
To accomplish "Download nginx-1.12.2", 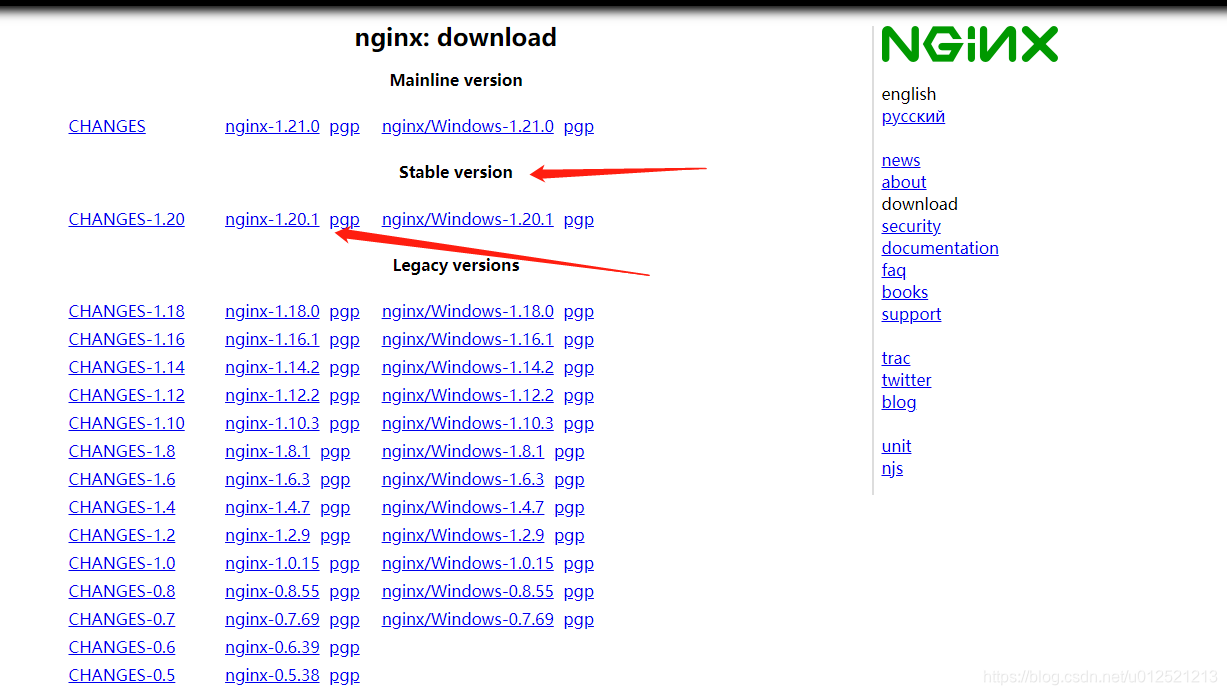I will pyautogui.click(x=272, y=396).
